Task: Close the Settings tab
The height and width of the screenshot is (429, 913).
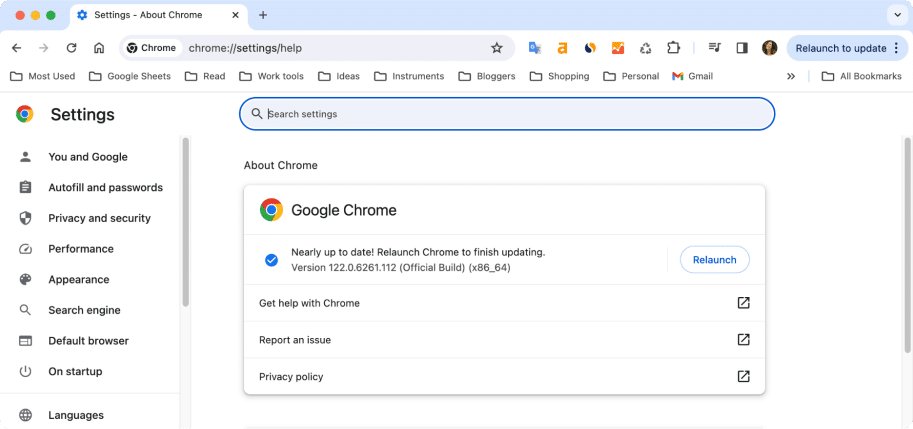Action: (235, 15)
